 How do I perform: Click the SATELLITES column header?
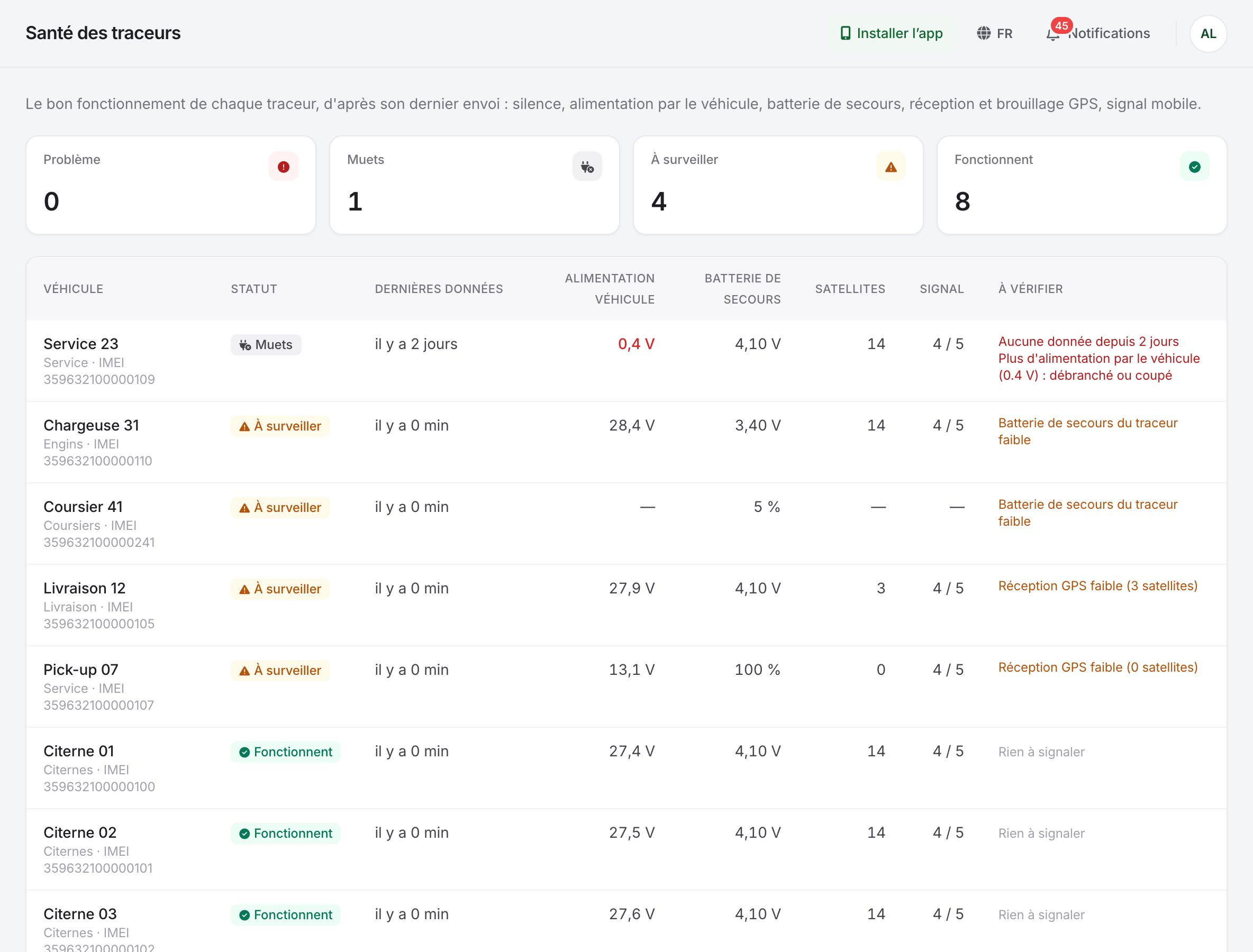(850, 289)
